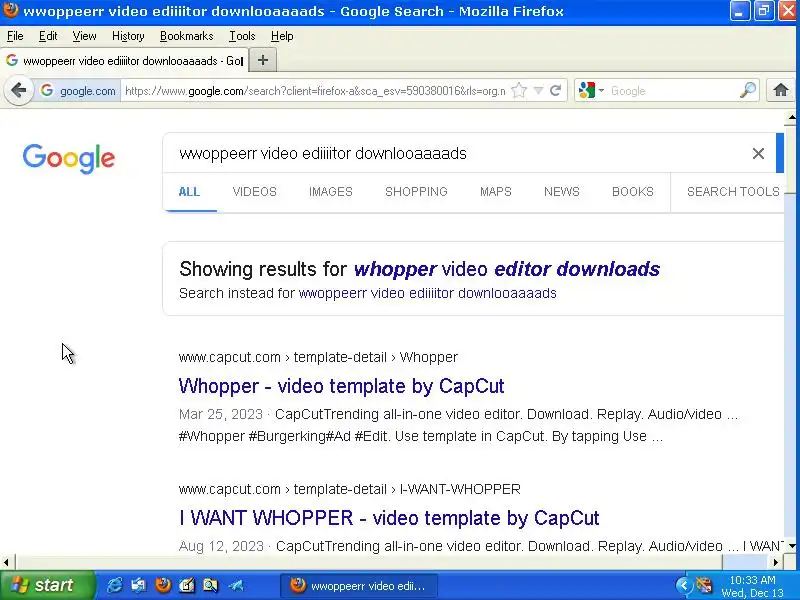Launch Internet Explorer from quick launch
Viewport: 800px width, 600px height.
[x=114, y=585]
